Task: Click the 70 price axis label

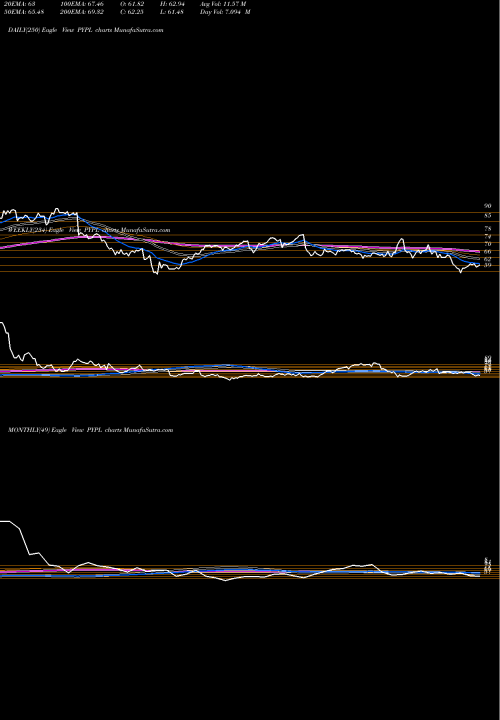Action: [488, 244]
